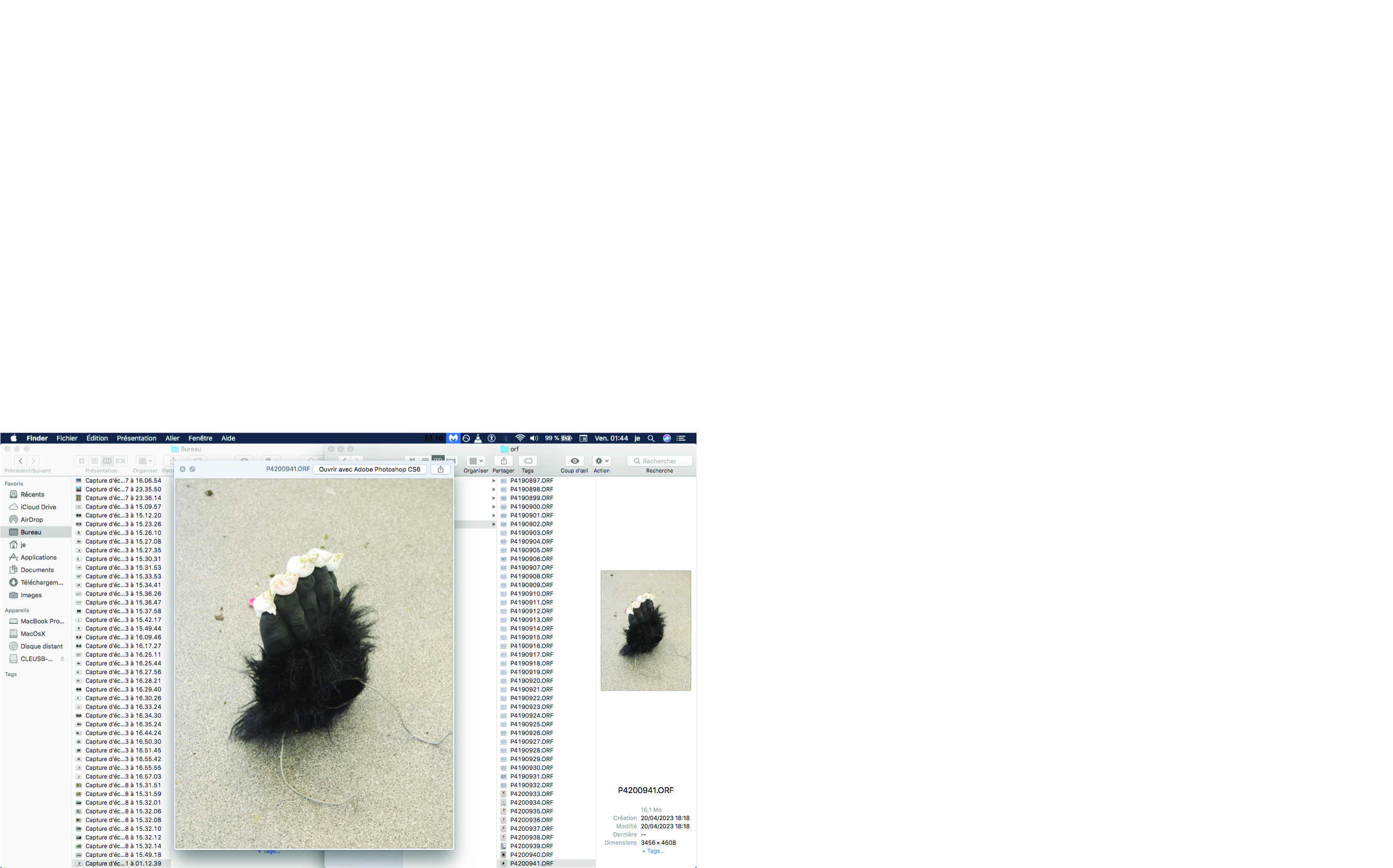The height and width of the screenshot is (868, 1393).
Task: Switch Bureau window to list view
Action: pos(95,461)
